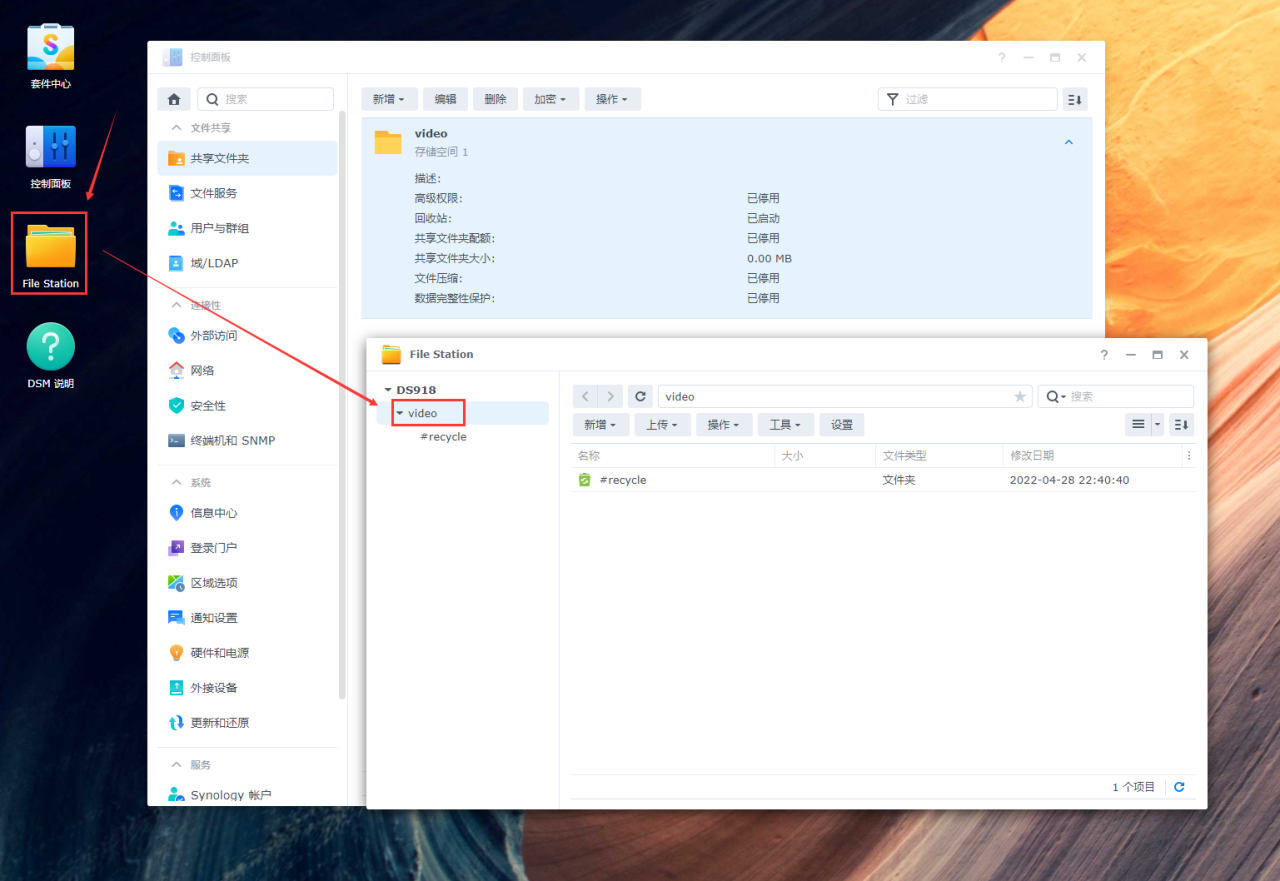Open the 加密 encryption dropdown
This screenshot has height=881, width=1280.
(x=549, y=99)
